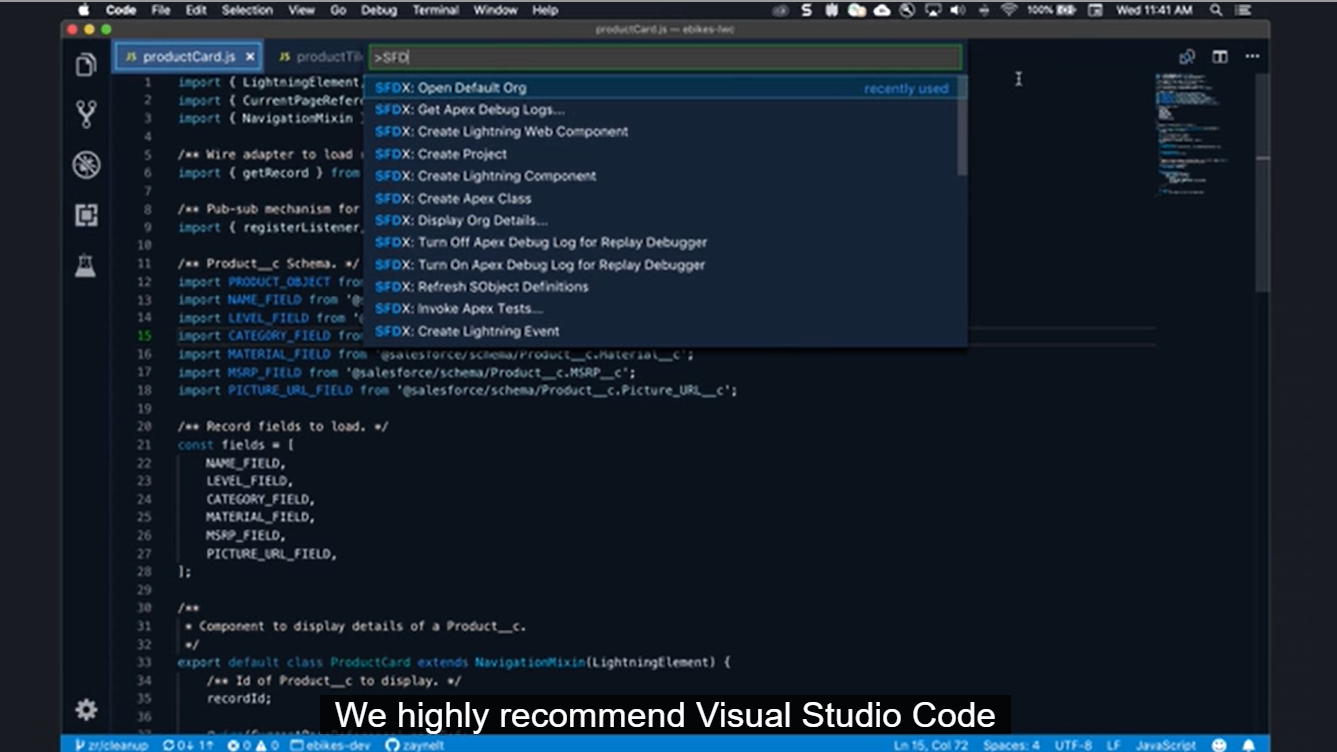Change indentation via Spaces: 4
Screen dimensions: 1337x752
(1011, 744)
